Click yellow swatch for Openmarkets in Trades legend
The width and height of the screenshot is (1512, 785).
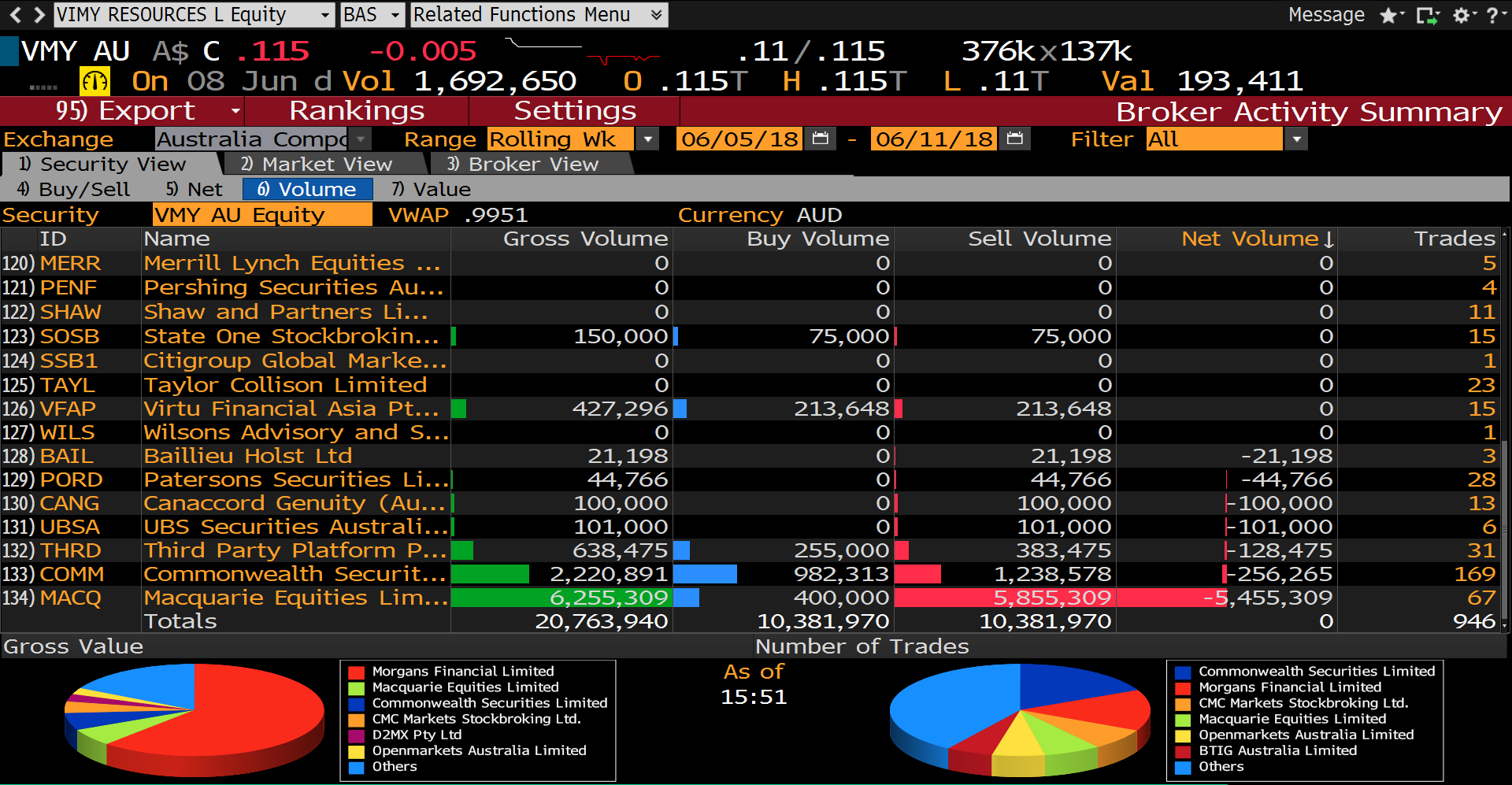(x=1183, y=735)
